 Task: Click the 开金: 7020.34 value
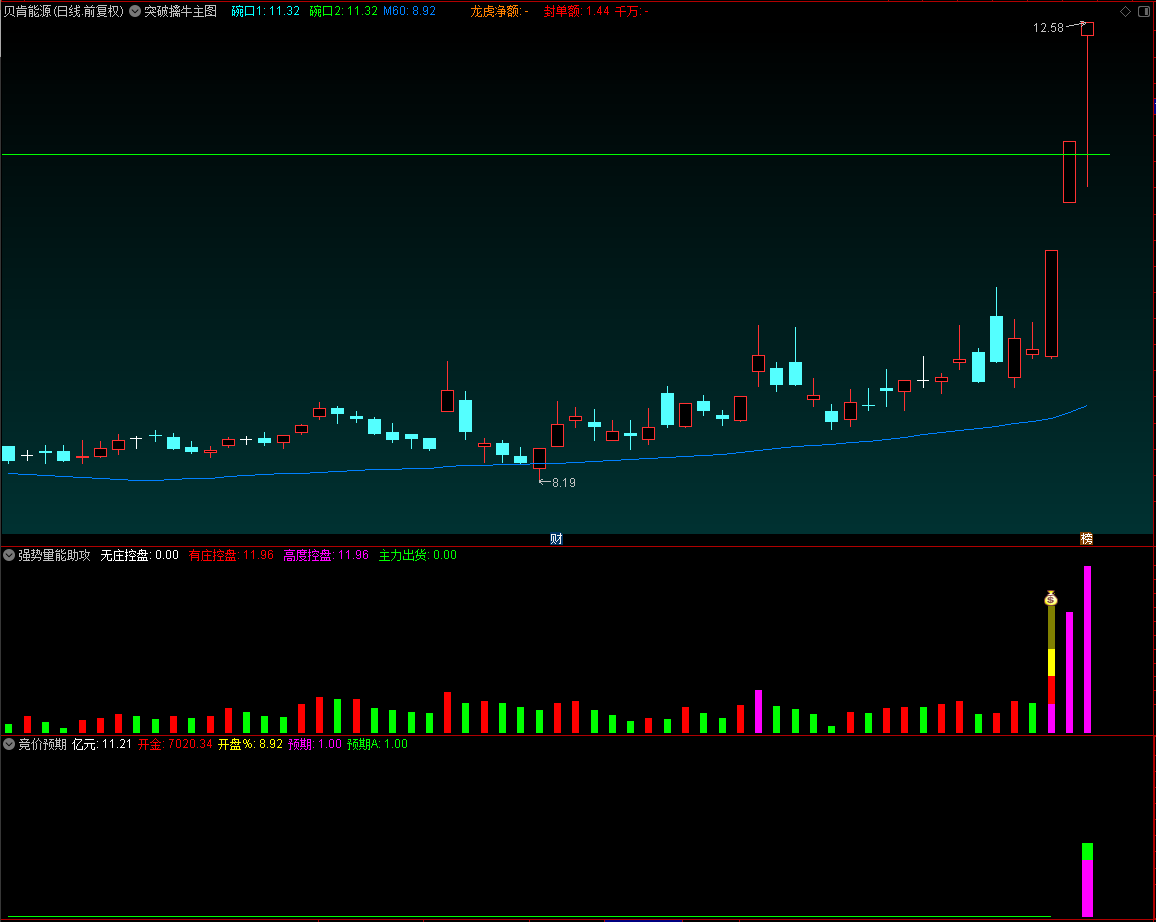(x=175, y=744)
